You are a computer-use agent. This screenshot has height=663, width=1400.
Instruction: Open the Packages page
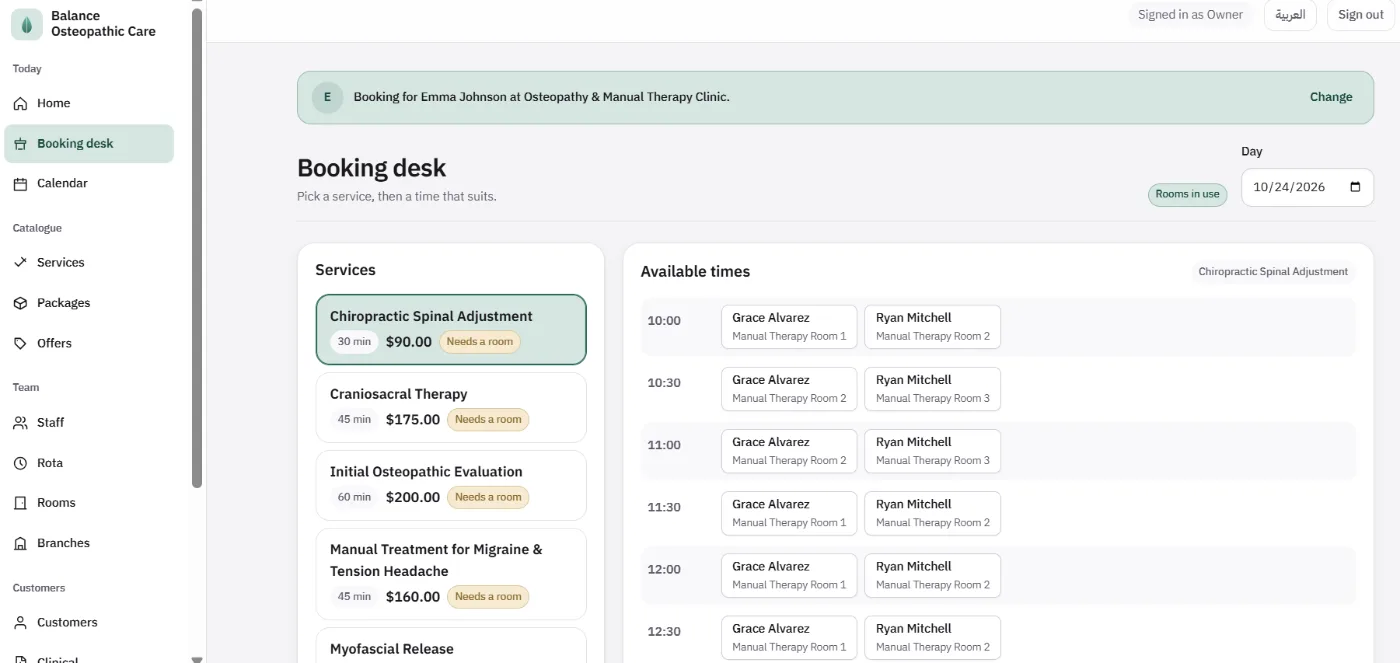[x=89, y=302]
